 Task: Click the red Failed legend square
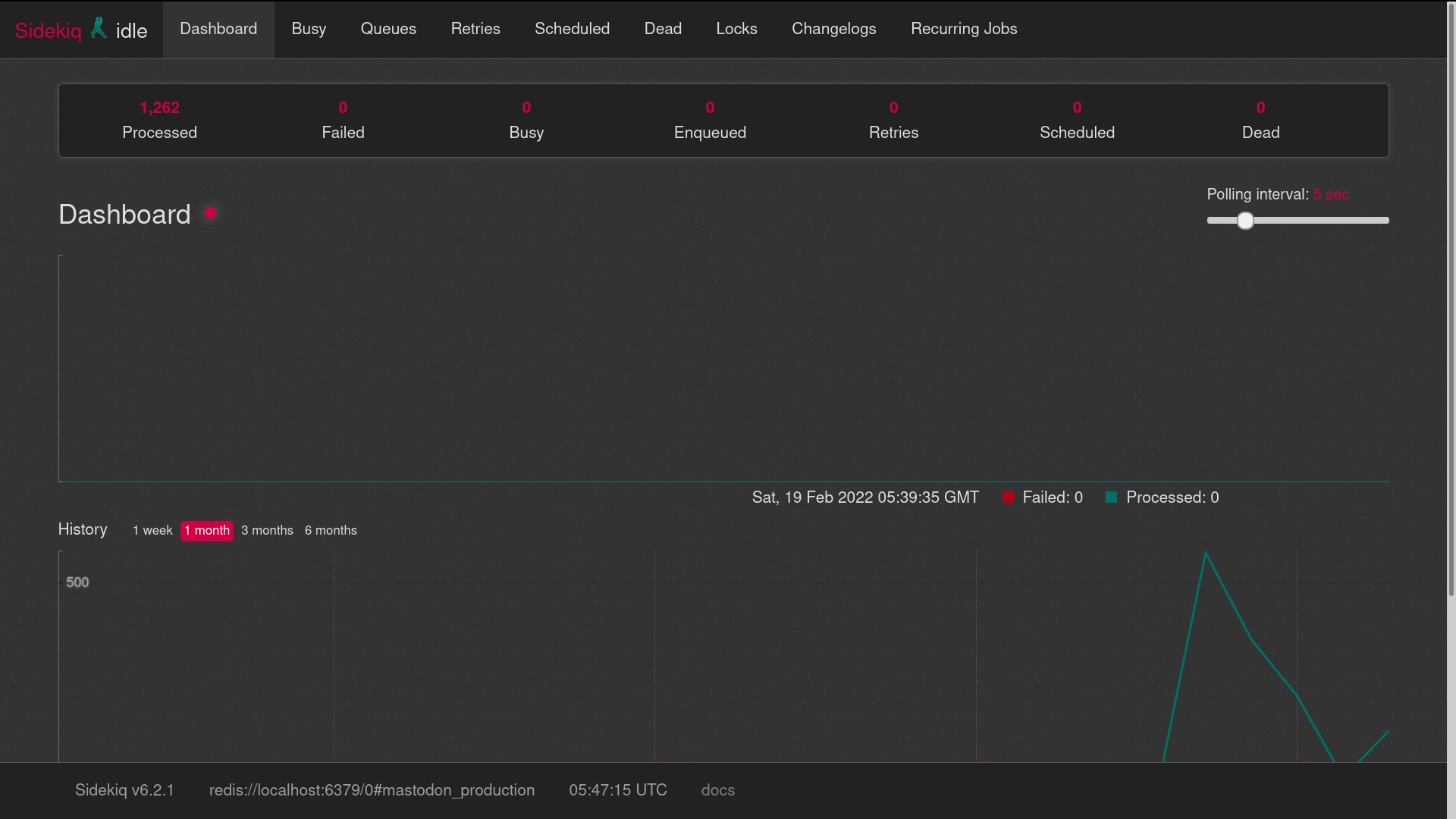[x=1008, y=497]
